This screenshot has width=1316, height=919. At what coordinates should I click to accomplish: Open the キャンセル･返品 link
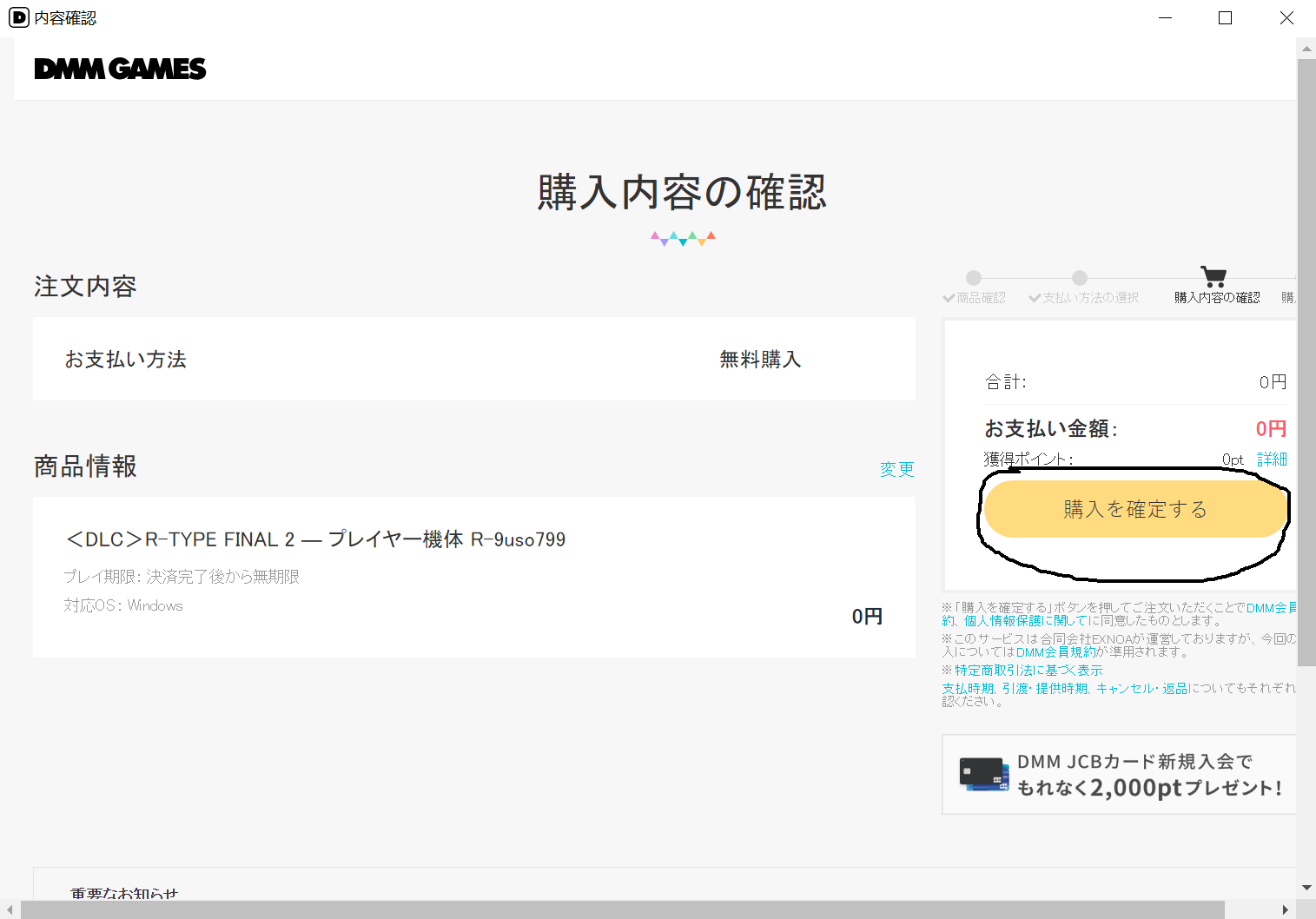[1141, 689]
